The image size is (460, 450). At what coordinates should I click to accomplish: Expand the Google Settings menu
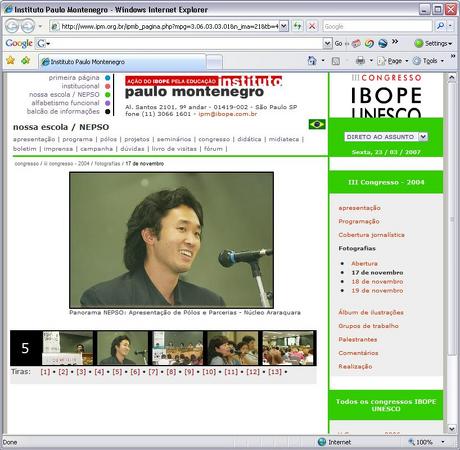pyautogui.click(x=433, y=43)
